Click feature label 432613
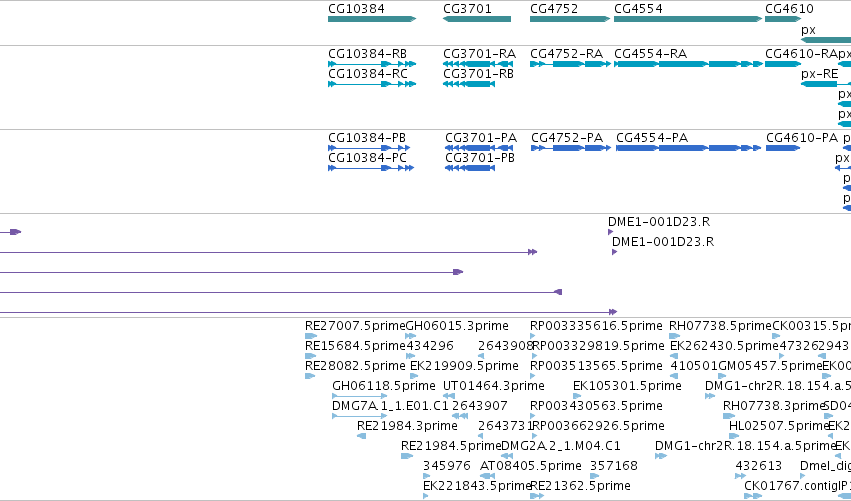 point(759,466)
